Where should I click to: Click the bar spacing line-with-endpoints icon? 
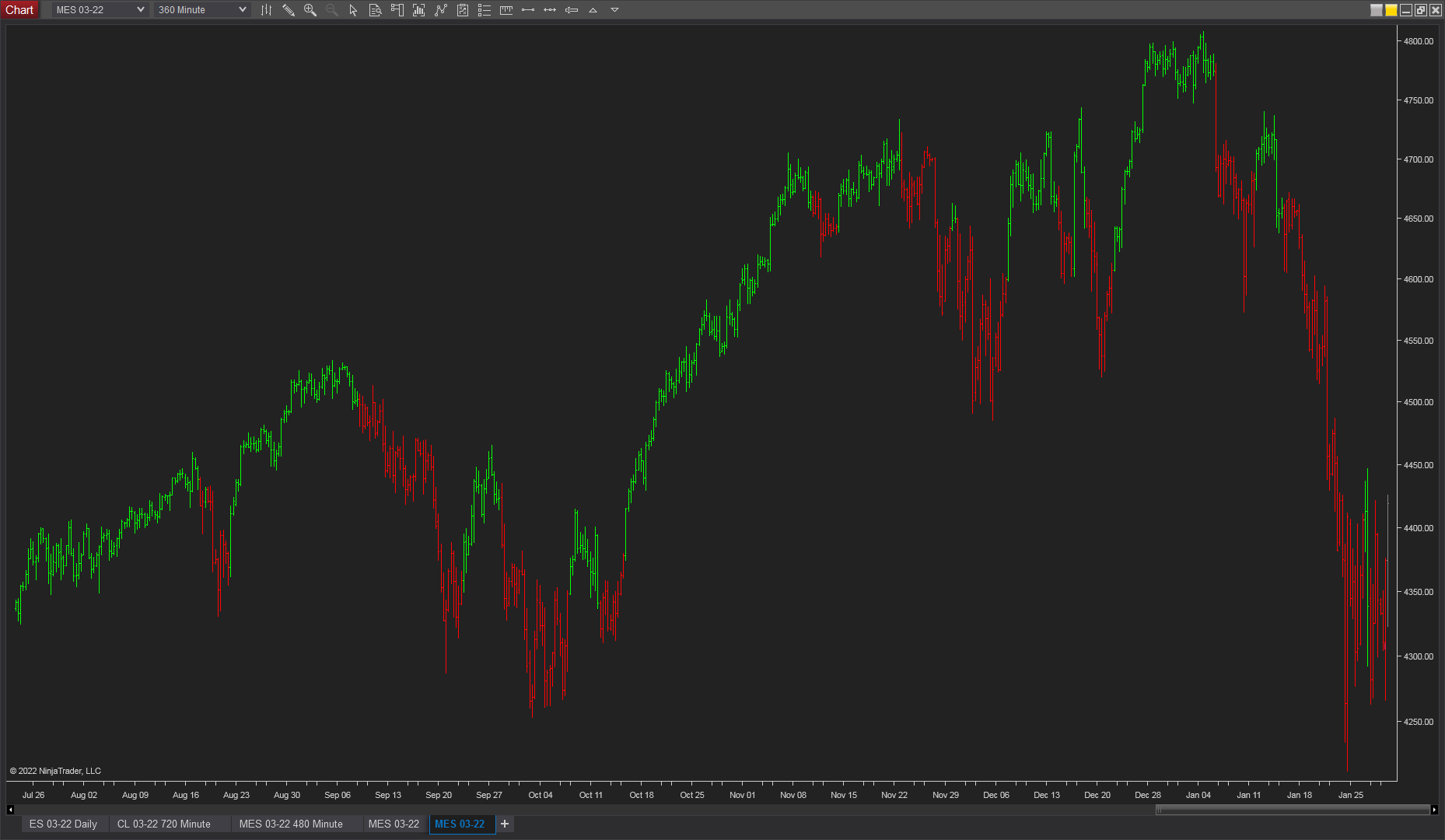pos(527,10)
